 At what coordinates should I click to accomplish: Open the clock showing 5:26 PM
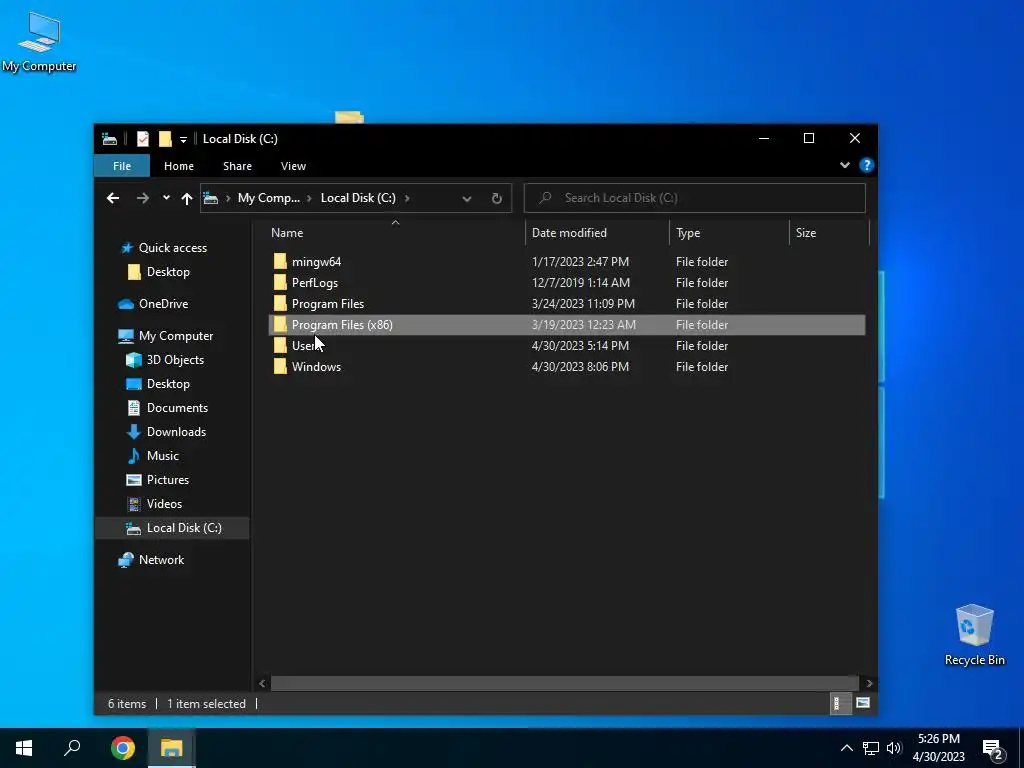(938, 748)
